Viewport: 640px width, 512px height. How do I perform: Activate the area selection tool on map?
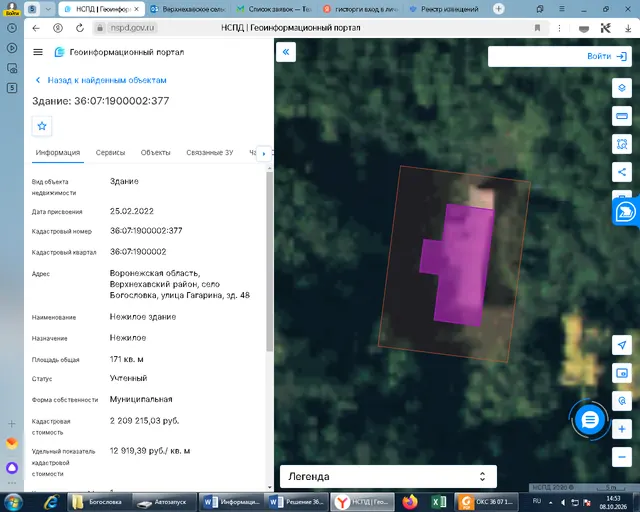(x=622, y=144)
